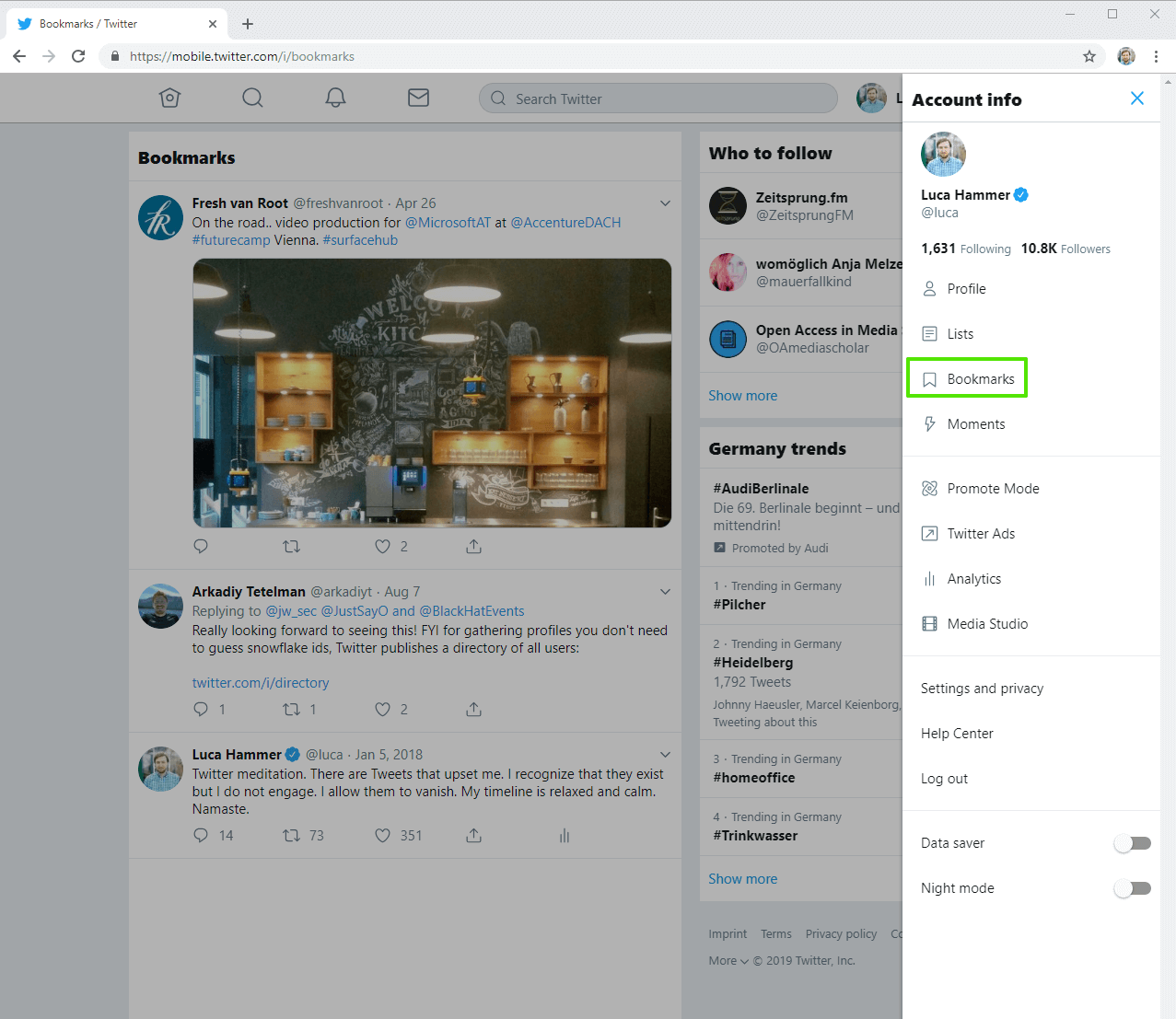Open twitter.com/i/directory link

[x=261, y=683]
